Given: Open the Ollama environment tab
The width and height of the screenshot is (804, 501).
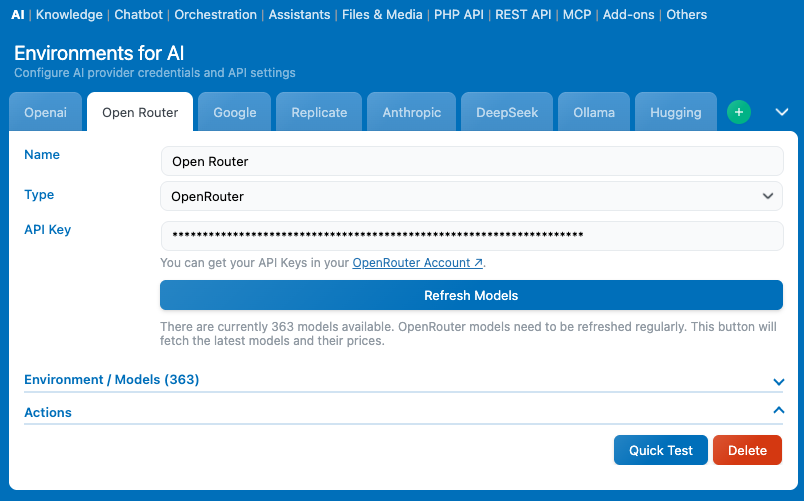Looking at the screenshot, I should [x=594, y=112].
